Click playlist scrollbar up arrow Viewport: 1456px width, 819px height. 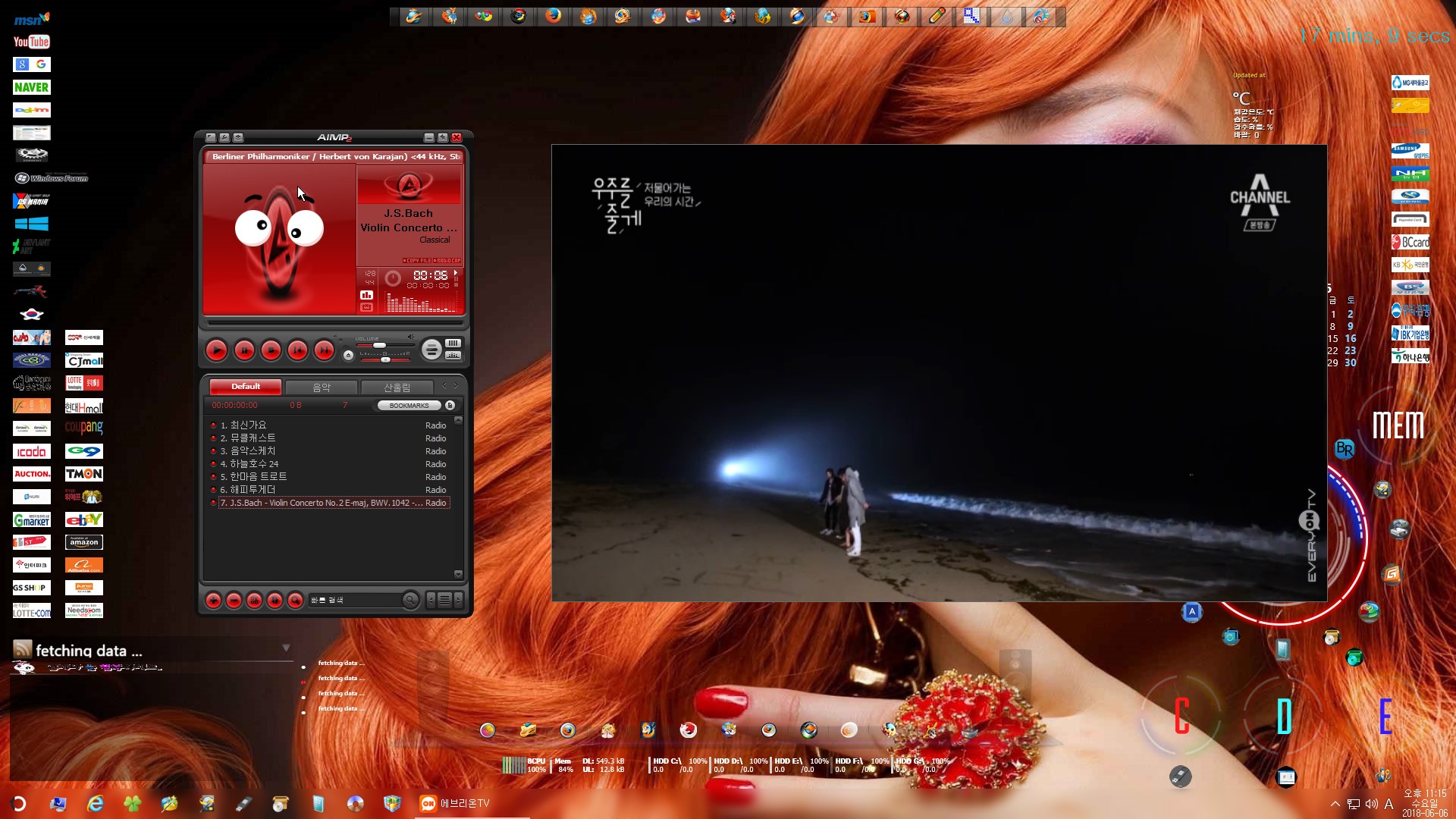(x=458, y=419)
